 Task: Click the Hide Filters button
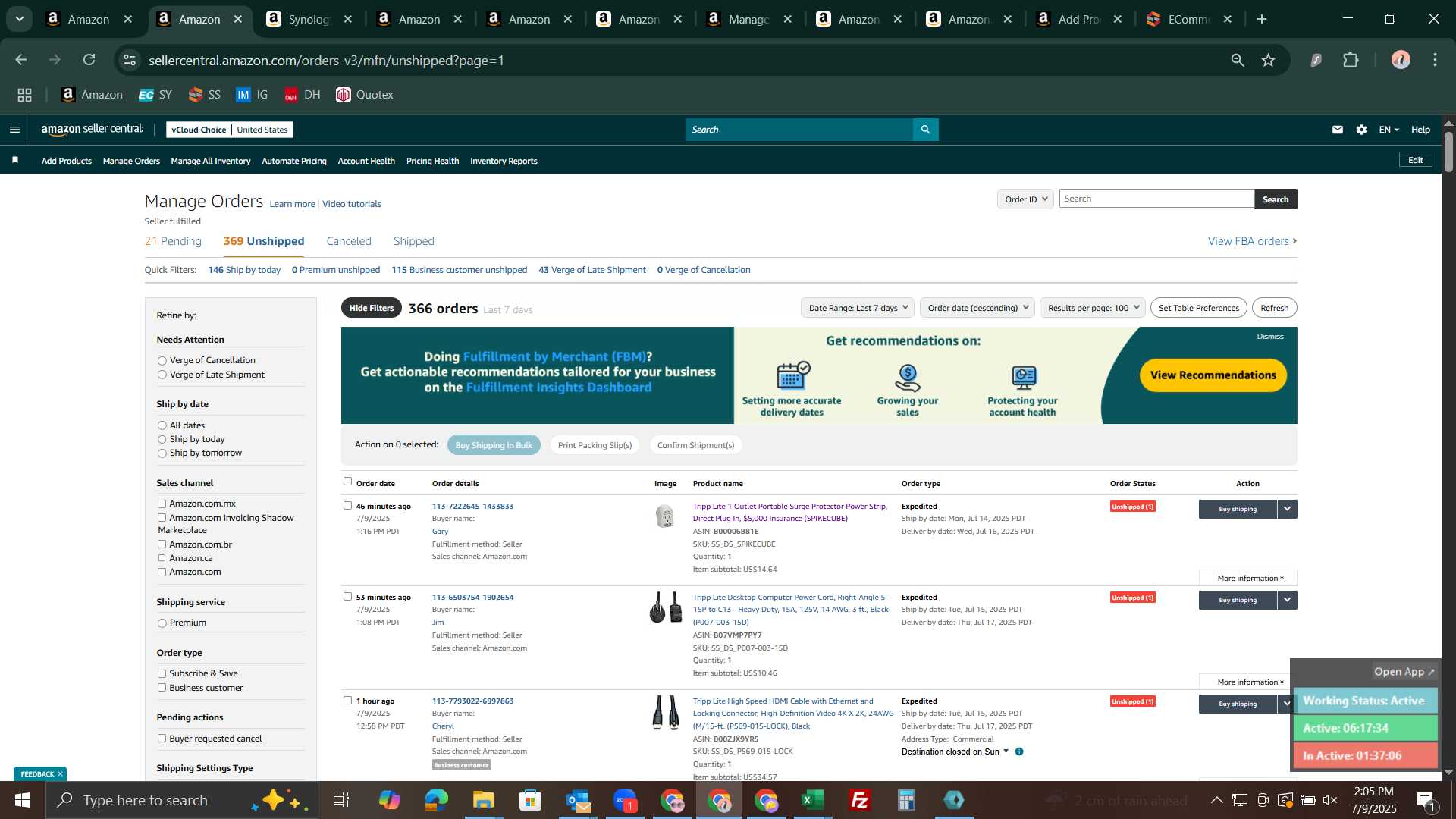click(372, 308)
